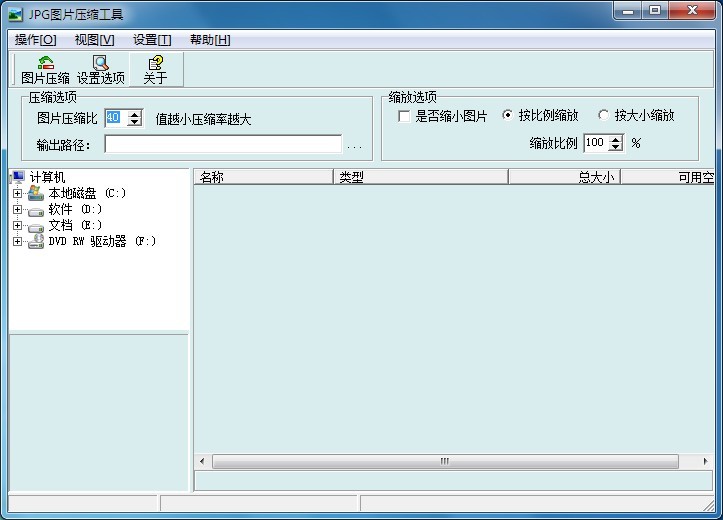723x520 pixels.
Task: Choose the 按大小缩放 radio option
Action: tap(603, 116)
